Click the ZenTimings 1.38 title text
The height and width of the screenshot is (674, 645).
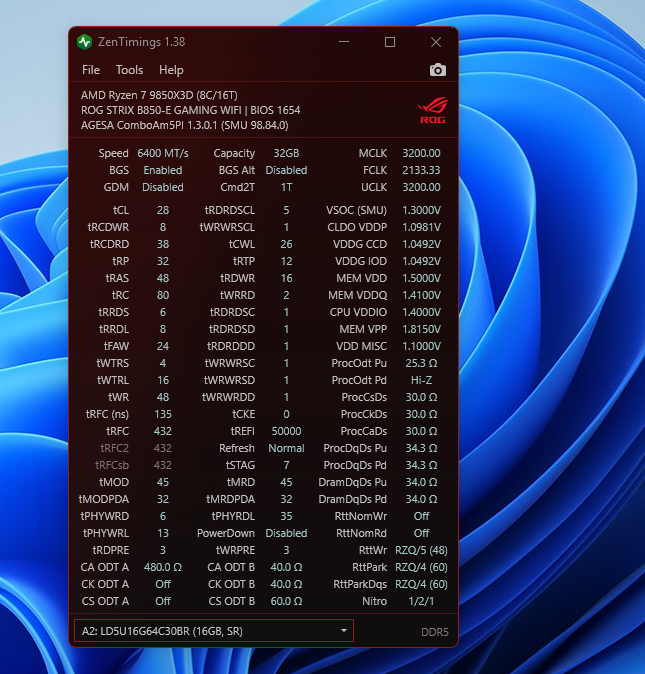coord(141,42)
